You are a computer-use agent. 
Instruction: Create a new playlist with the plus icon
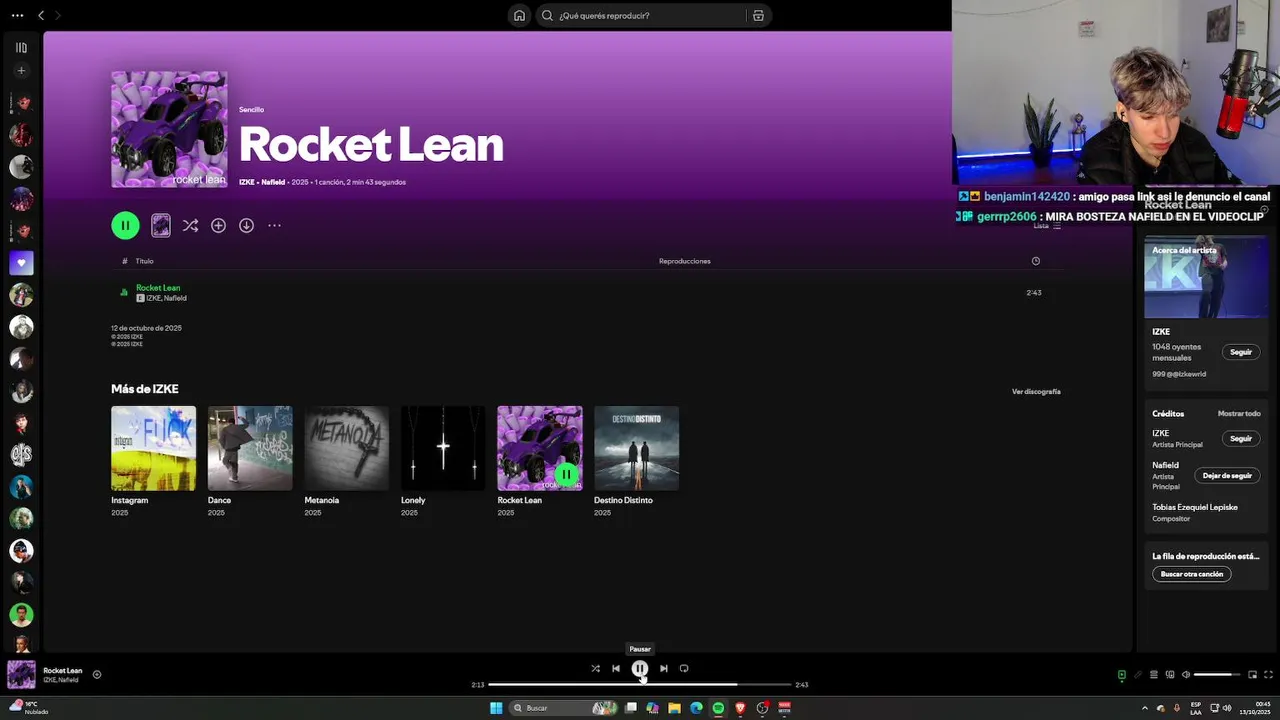21,71
